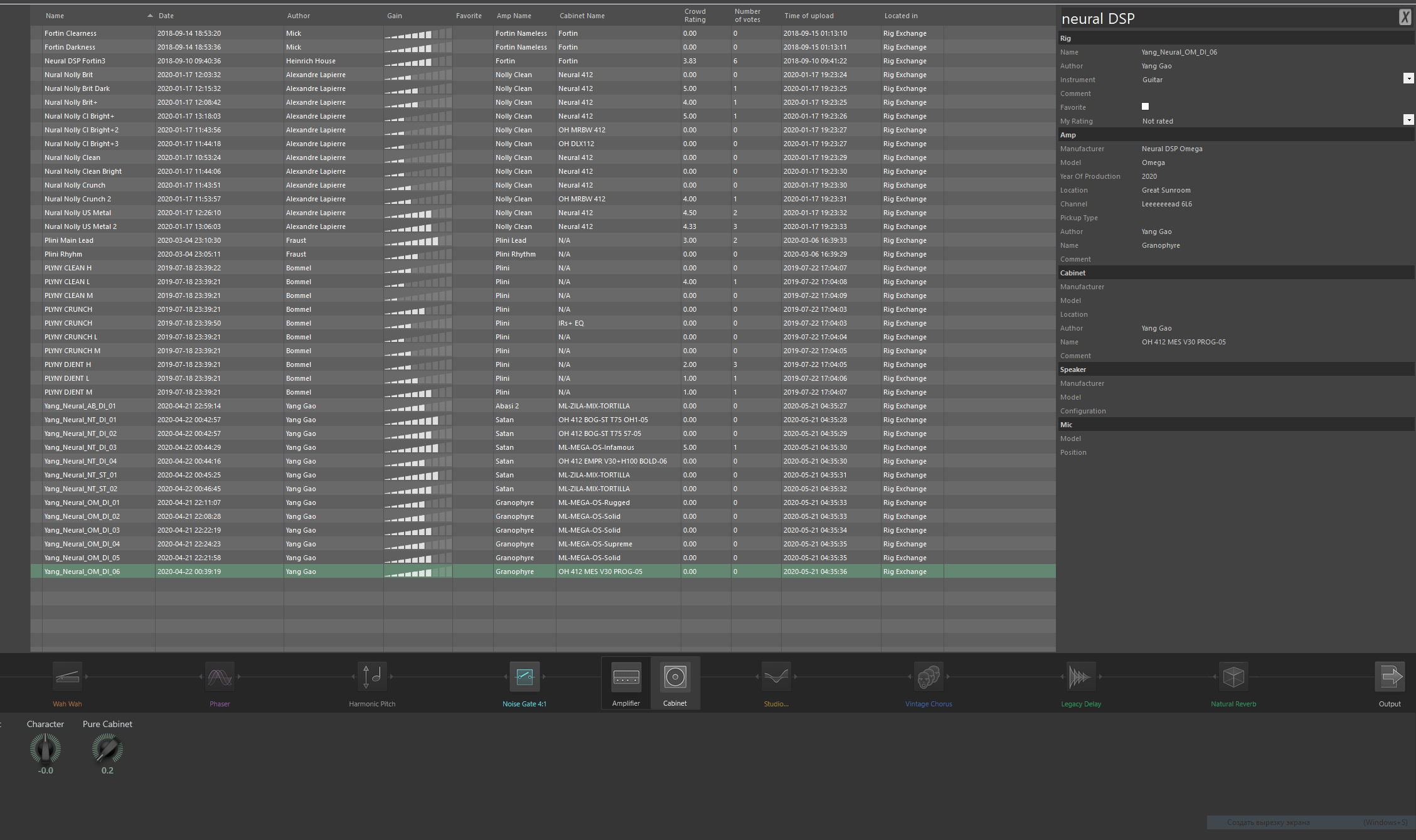Click the Time of upload column header

(x=809, y=16)
